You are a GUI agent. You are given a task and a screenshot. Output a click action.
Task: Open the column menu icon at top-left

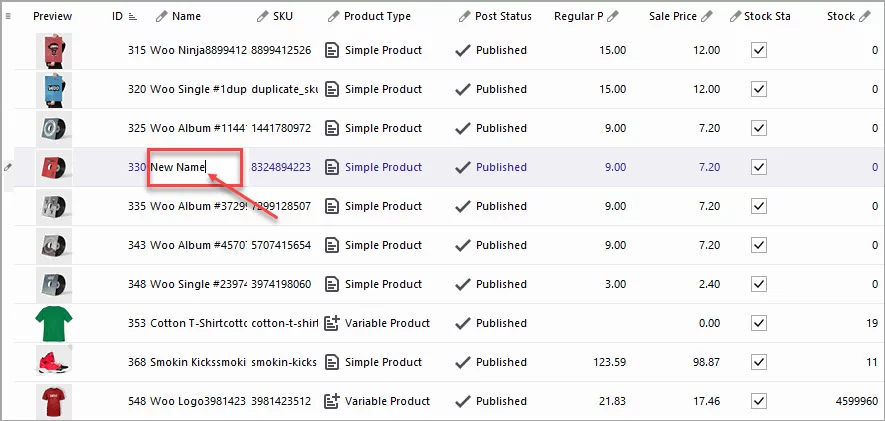(x=8, y=16)
